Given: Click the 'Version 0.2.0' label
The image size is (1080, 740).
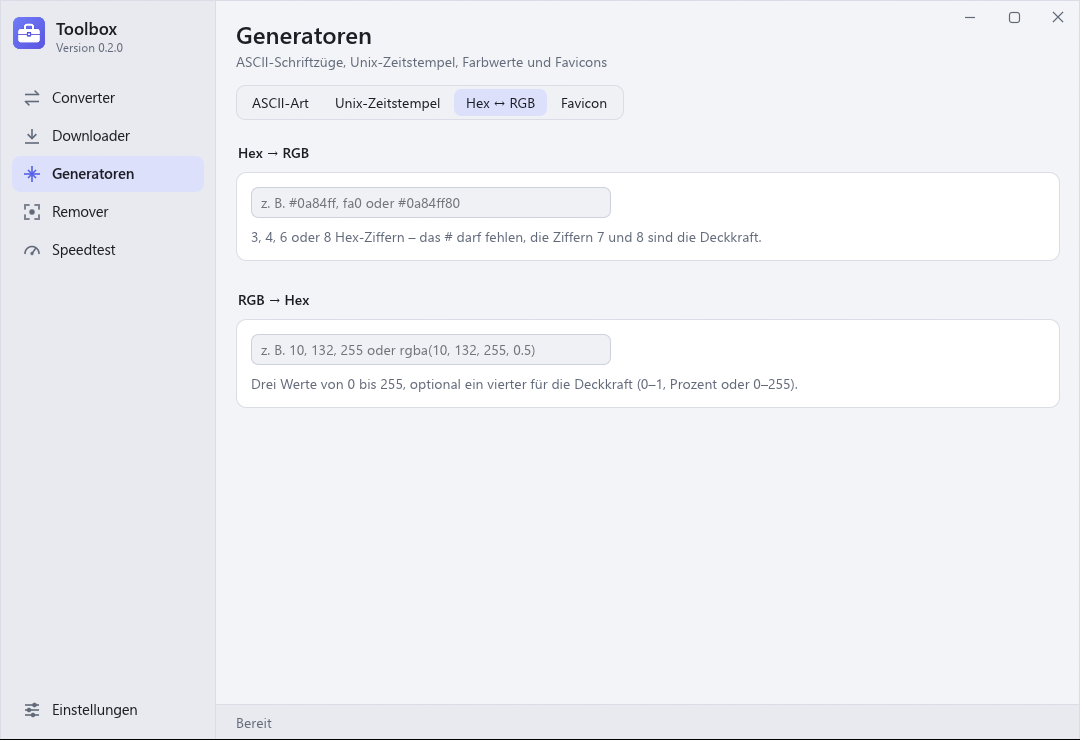Looking at the screenshot, I should click(90, 48).
